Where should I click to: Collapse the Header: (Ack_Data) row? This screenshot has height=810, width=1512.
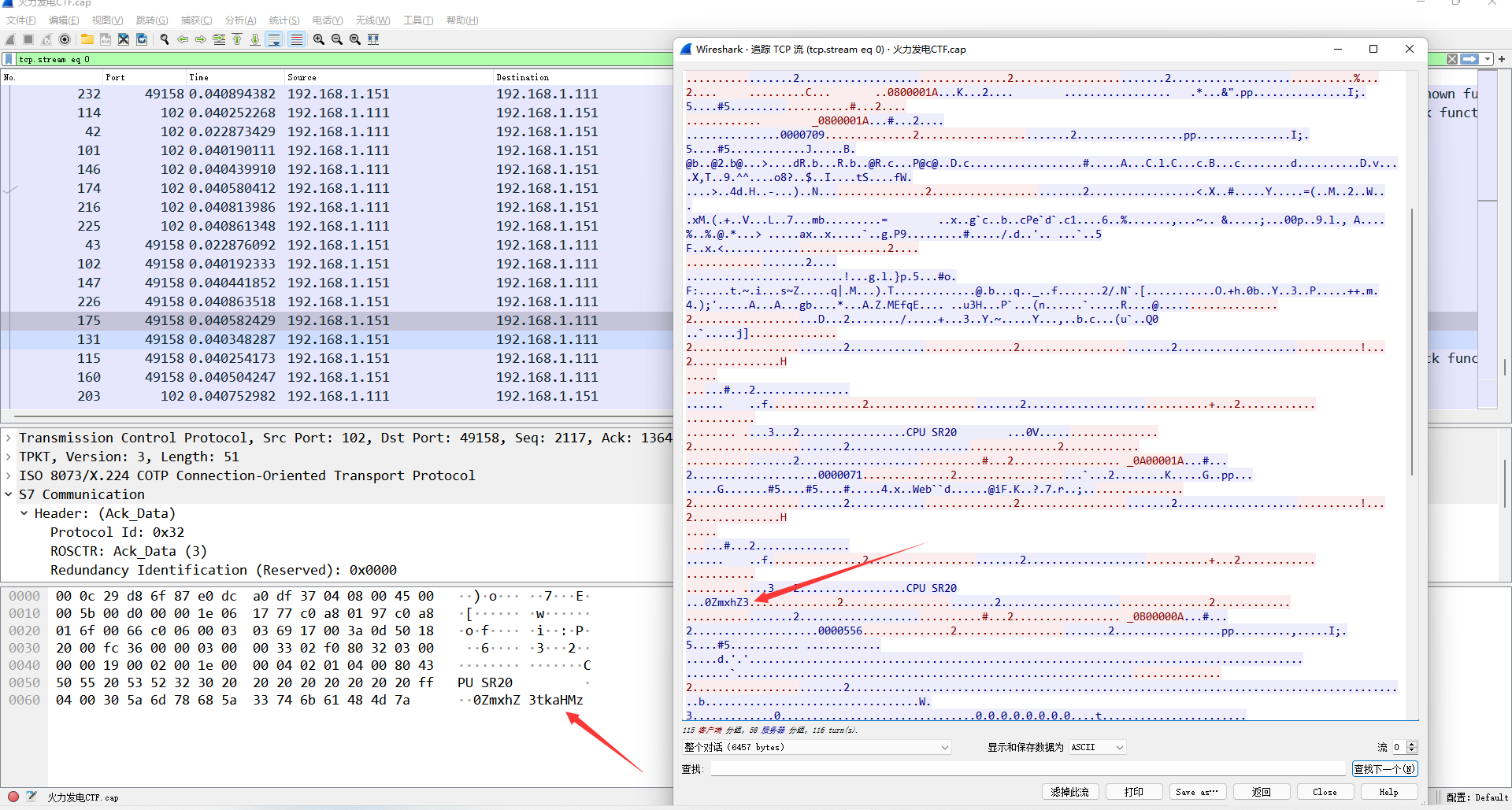(x=24, y=513)
